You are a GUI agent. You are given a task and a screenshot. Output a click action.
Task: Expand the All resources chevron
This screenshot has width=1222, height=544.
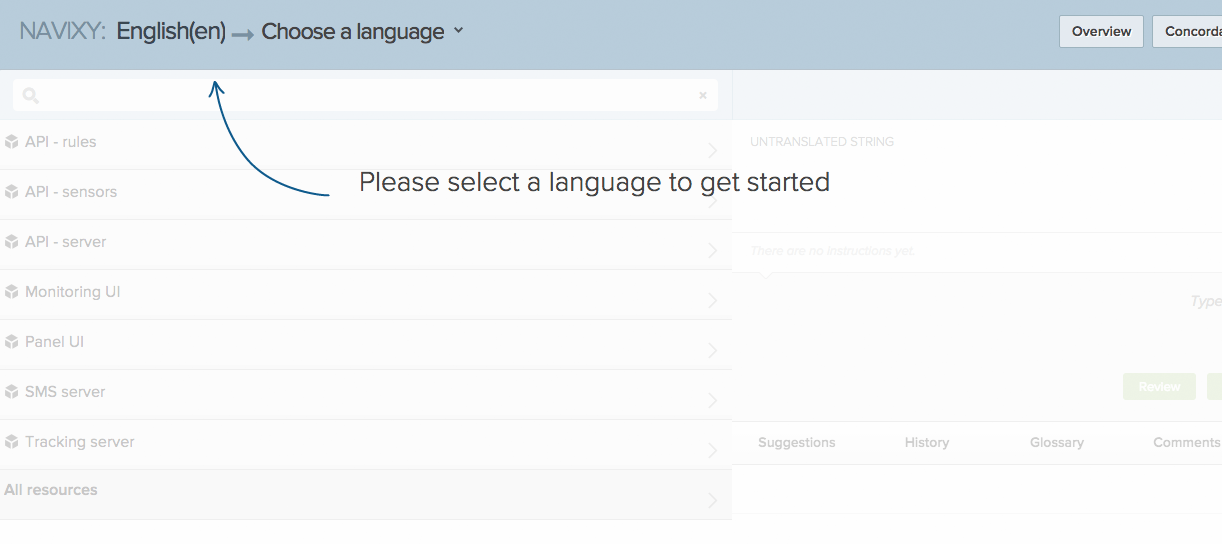point(713,500)
